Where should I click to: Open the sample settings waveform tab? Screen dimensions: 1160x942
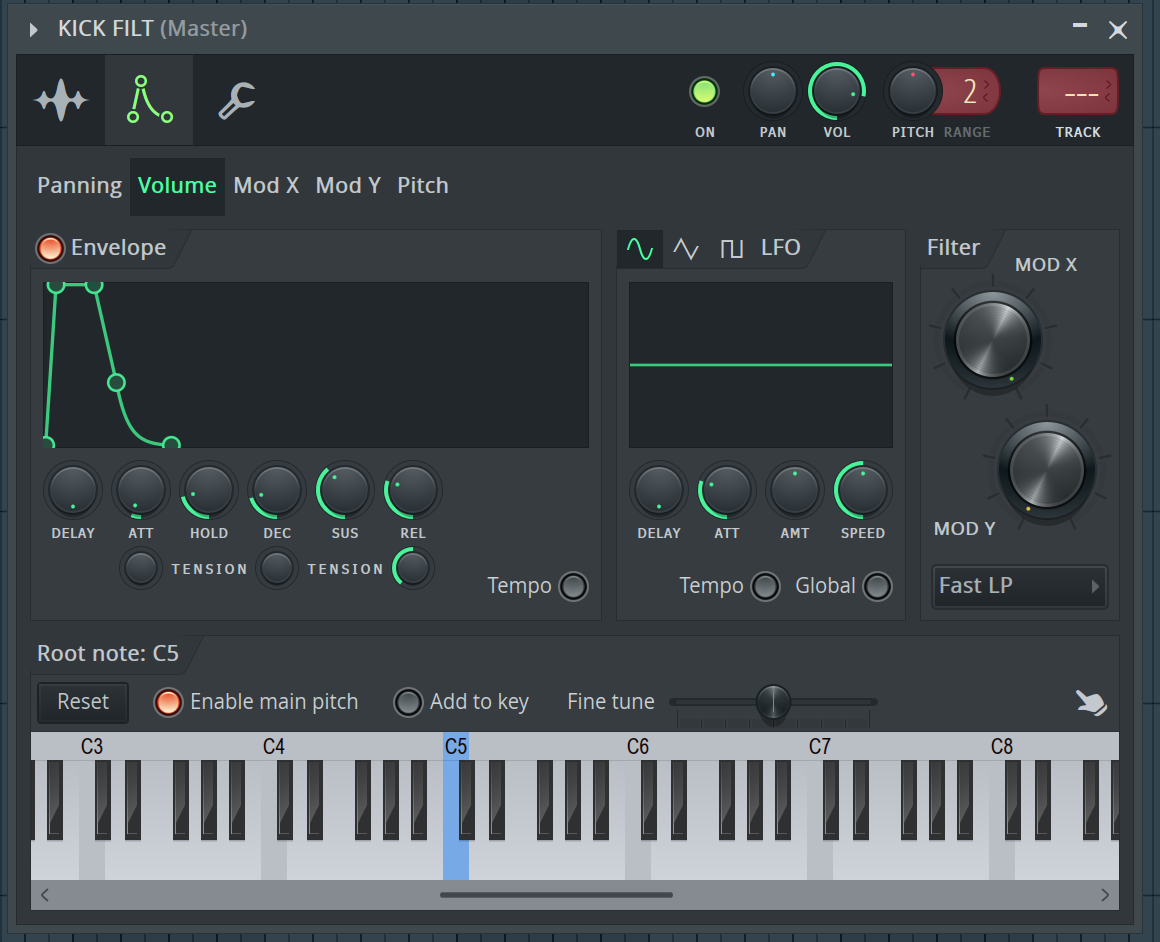click(x=61, y=100)
